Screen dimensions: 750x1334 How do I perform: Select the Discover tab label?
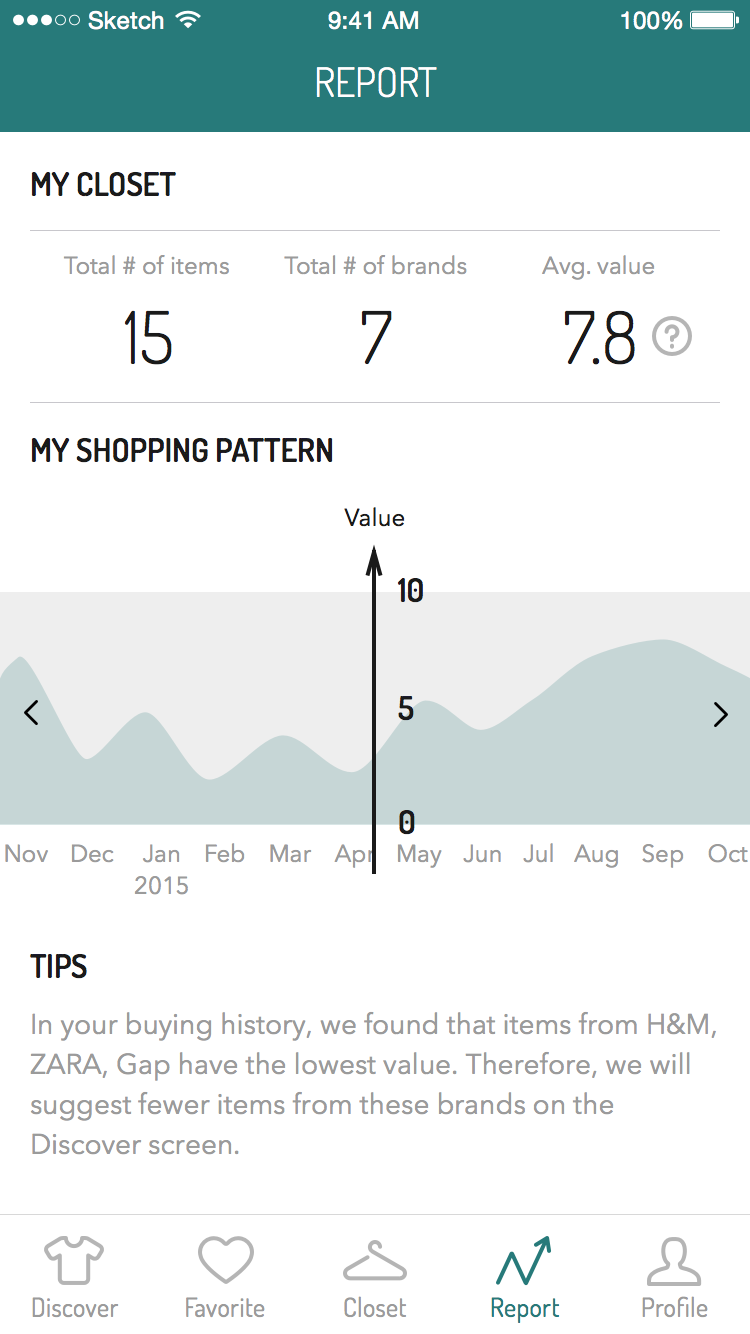[x=75, y=1308]
